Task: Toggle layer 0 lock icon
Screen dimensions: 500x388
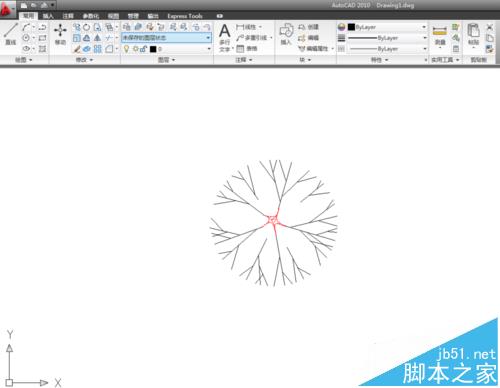Action: pos(144,49)
